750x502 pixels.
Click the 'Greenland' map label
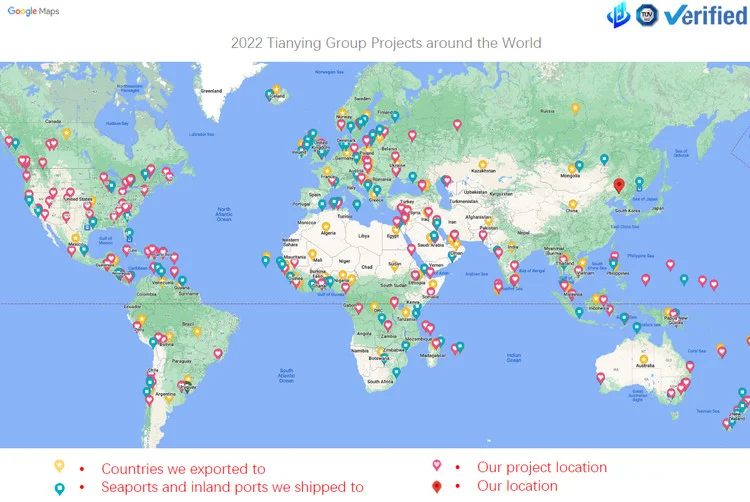(211, 91)
